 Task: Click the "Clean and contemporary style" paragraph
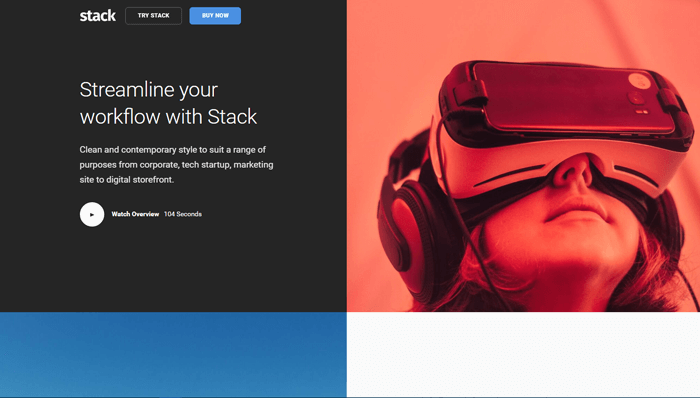pos(176,165)
